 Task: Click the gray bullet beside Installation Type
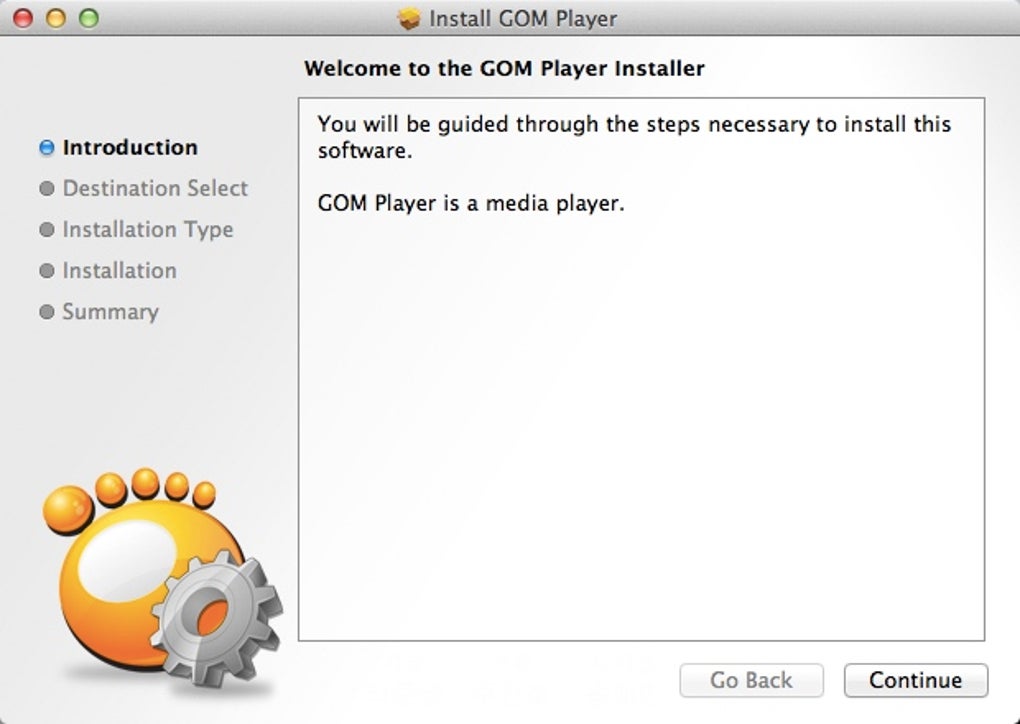[46, 230]
